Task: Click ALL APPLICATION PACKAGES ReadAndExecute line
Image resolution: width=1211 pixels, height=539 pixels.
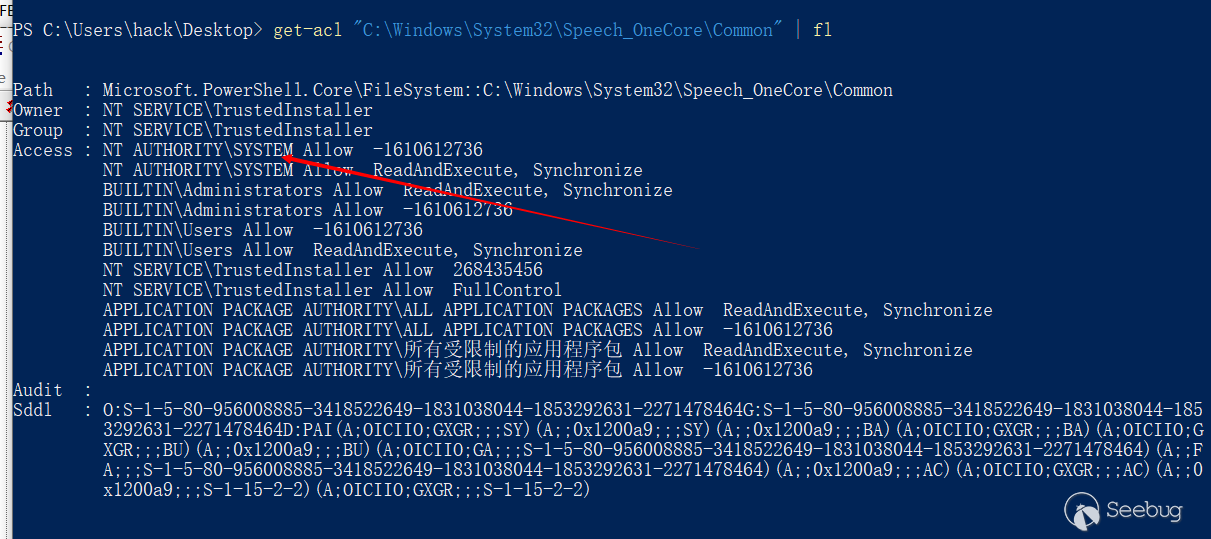Action: coord(547,310)
